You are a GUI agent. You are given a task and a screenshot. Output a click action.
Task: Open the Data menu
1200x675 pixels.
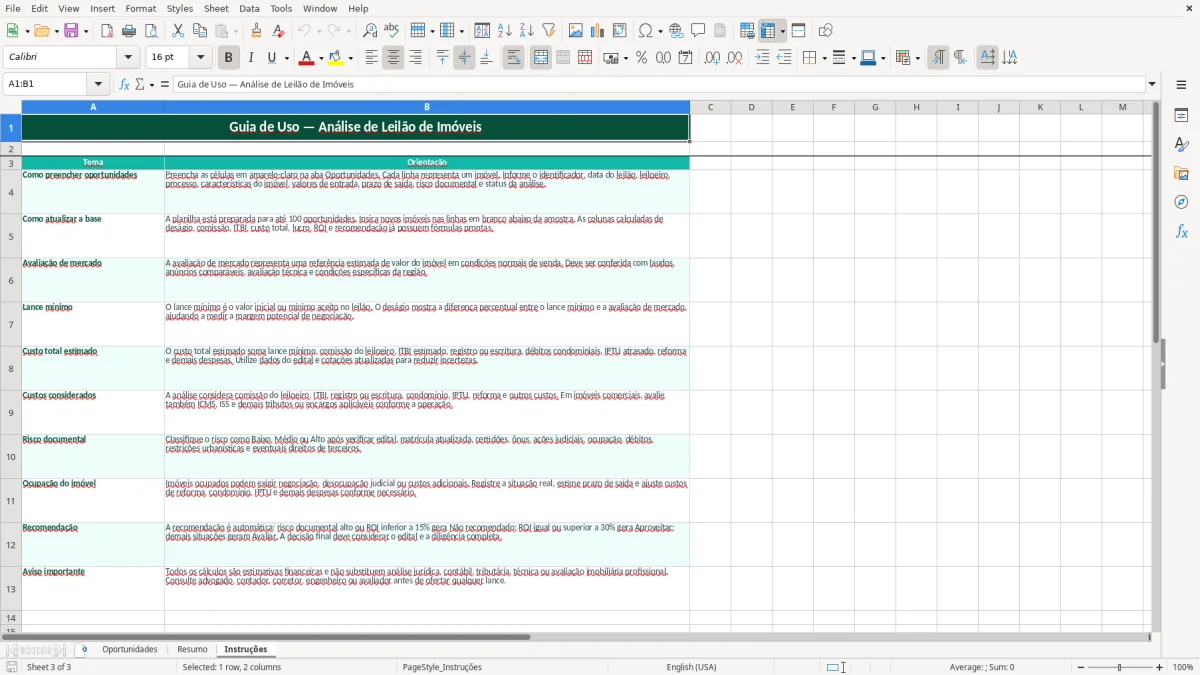click(x=249, y=8)
